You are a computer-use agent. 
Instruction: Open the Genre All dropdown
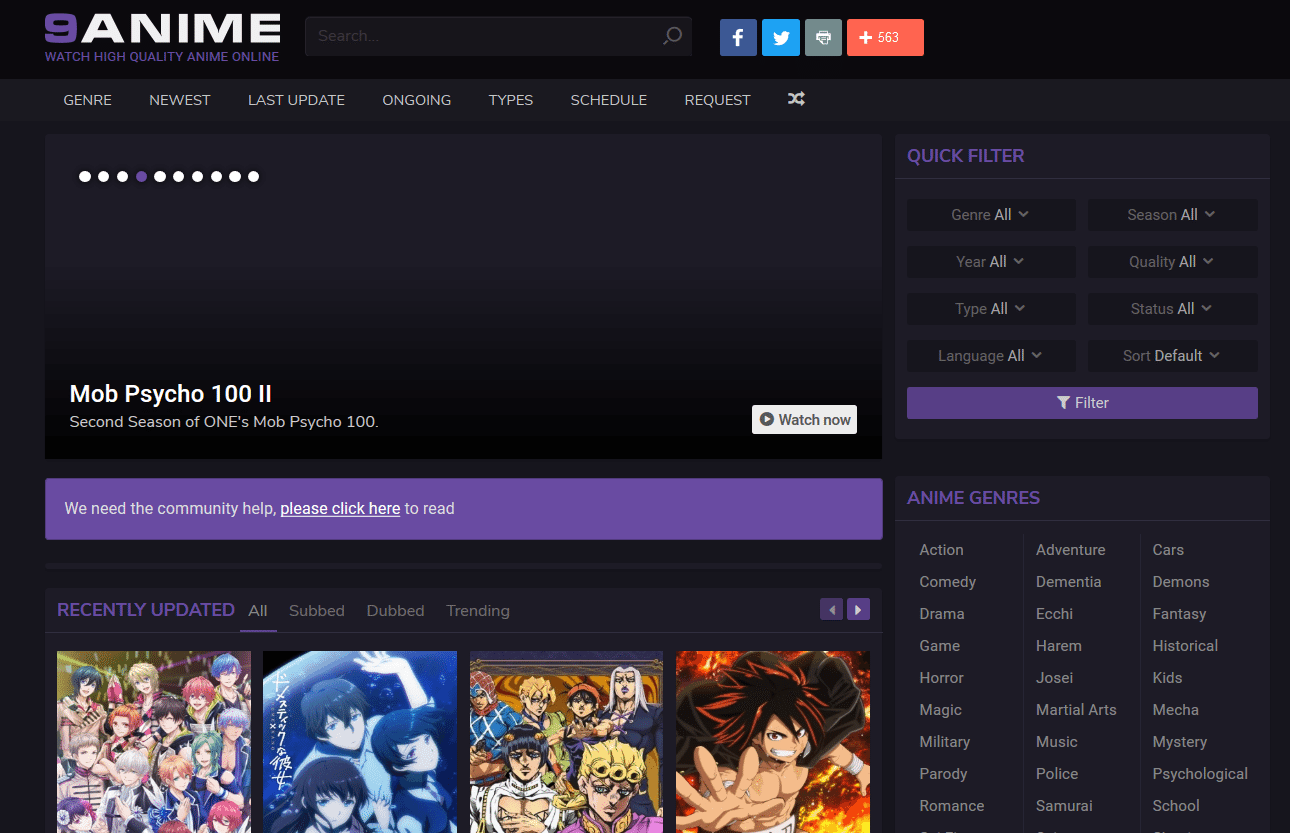tap(990, 214)
